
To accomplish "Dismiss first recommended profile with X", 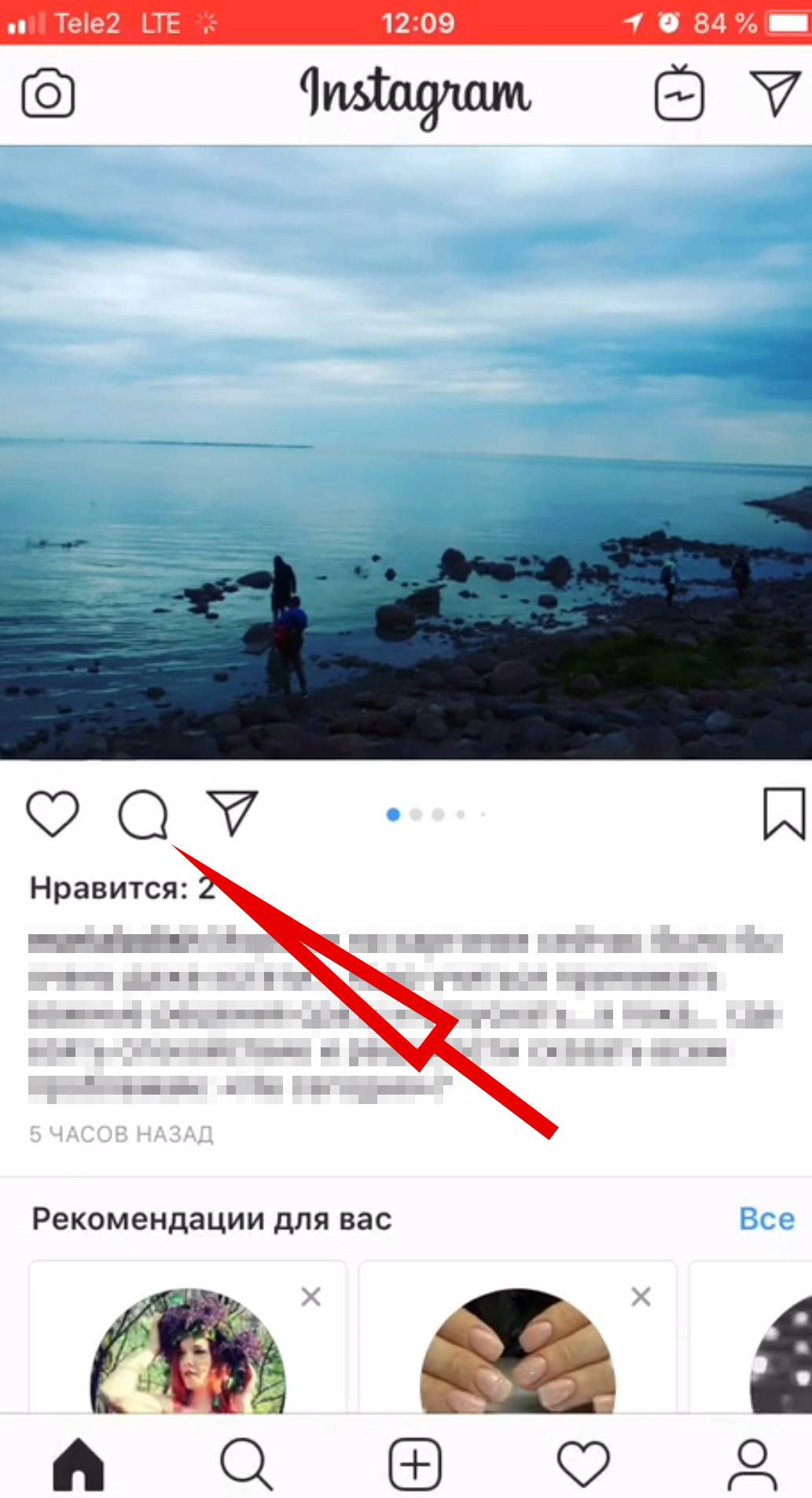I will (311, 1297).
